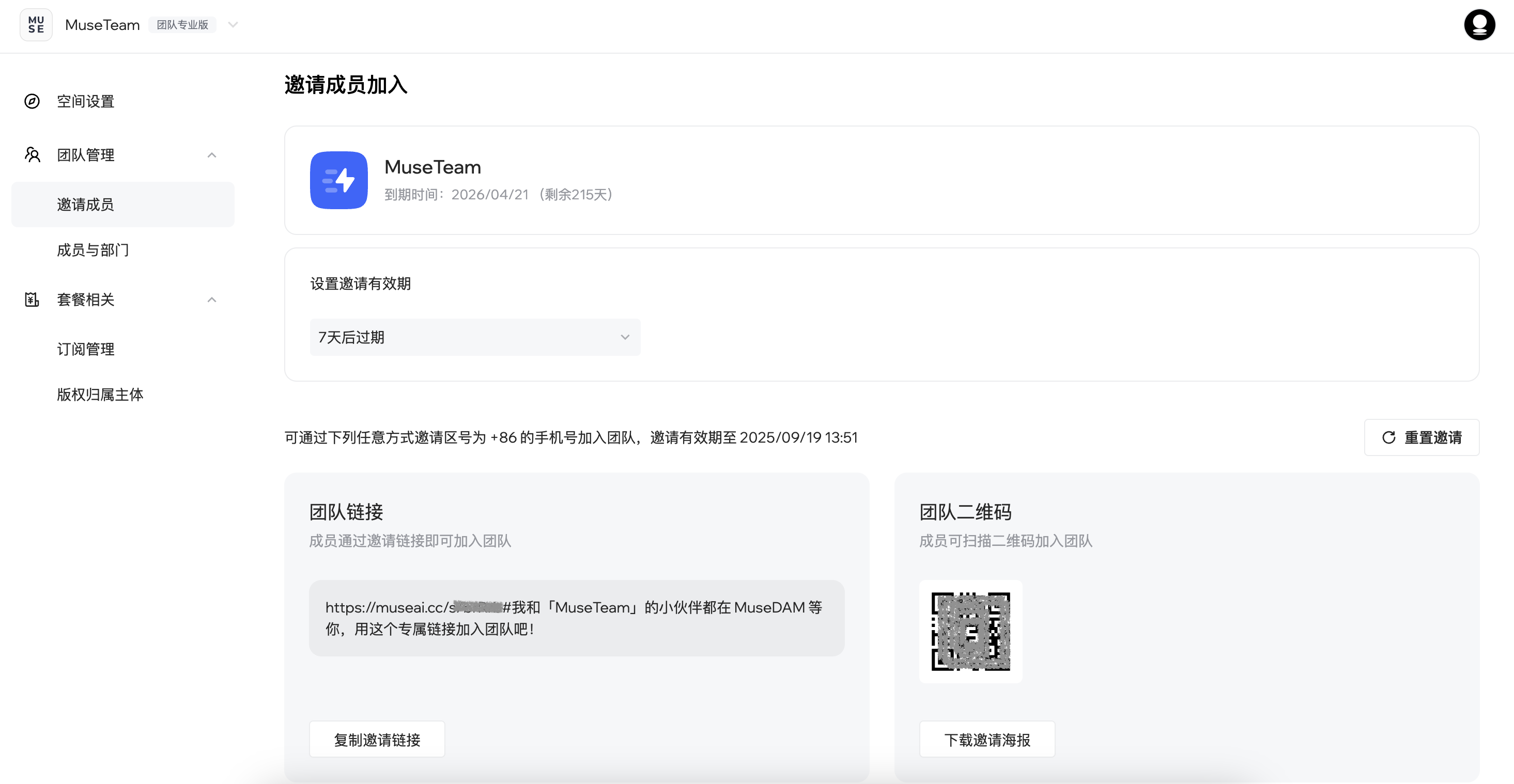
Task: Click the compass icon beside 空间设置
Action: pos(33,101)
